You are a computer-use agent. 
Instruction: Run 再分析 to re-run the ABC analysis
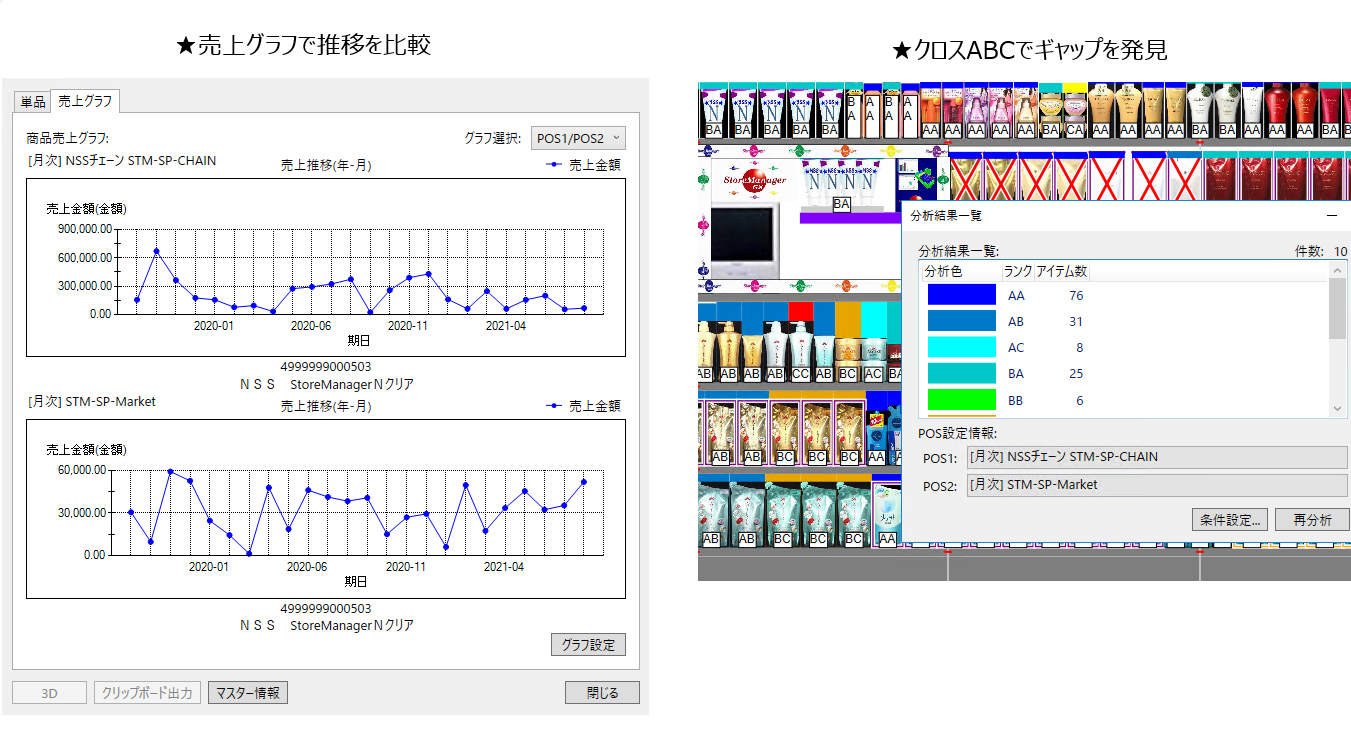1313,519
